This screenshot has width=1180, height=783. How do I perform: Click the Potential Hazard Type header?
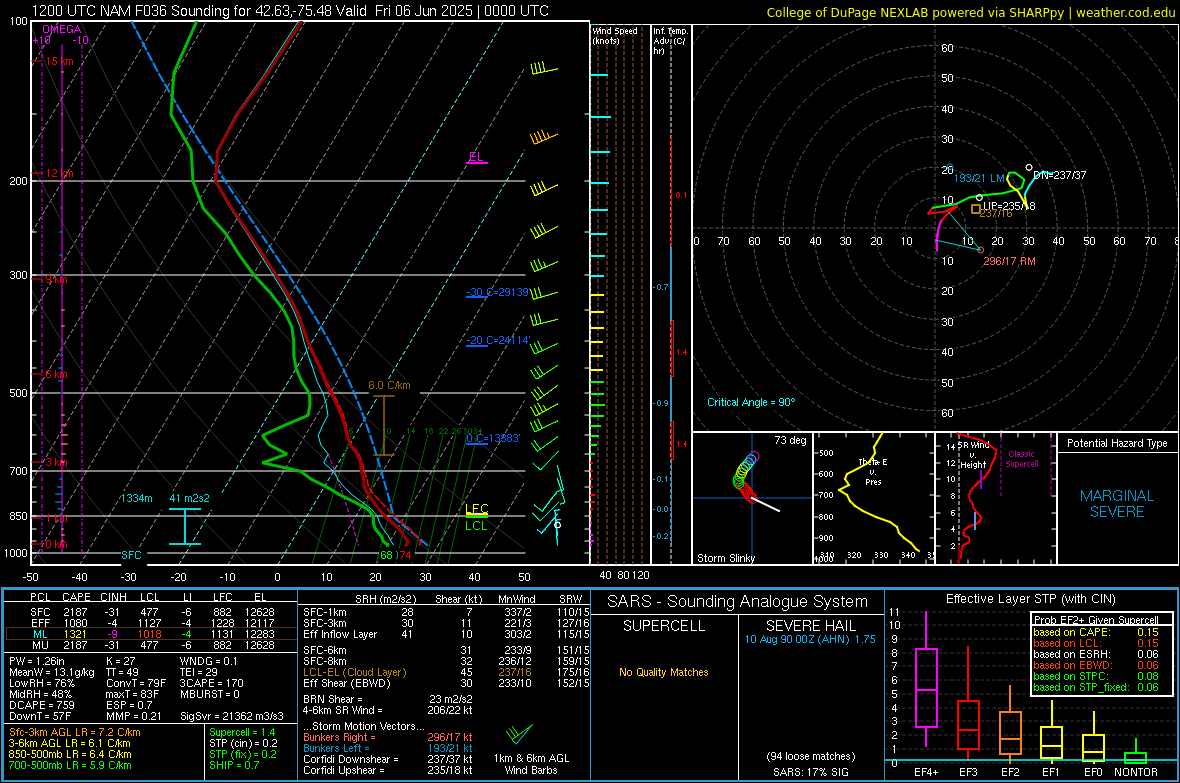[x=1117, y=443]
